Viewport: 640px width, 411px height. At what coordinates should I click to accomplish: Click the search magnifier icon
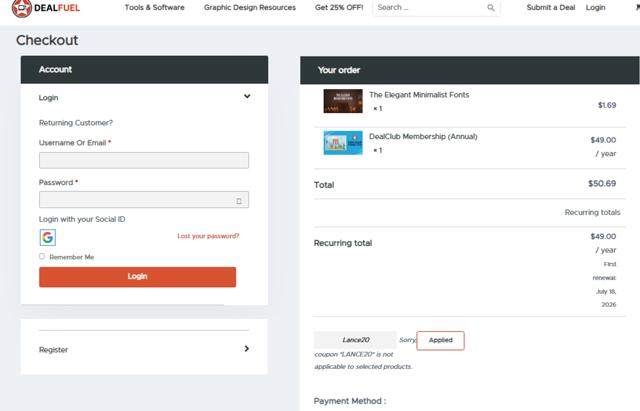pos(491,8)
